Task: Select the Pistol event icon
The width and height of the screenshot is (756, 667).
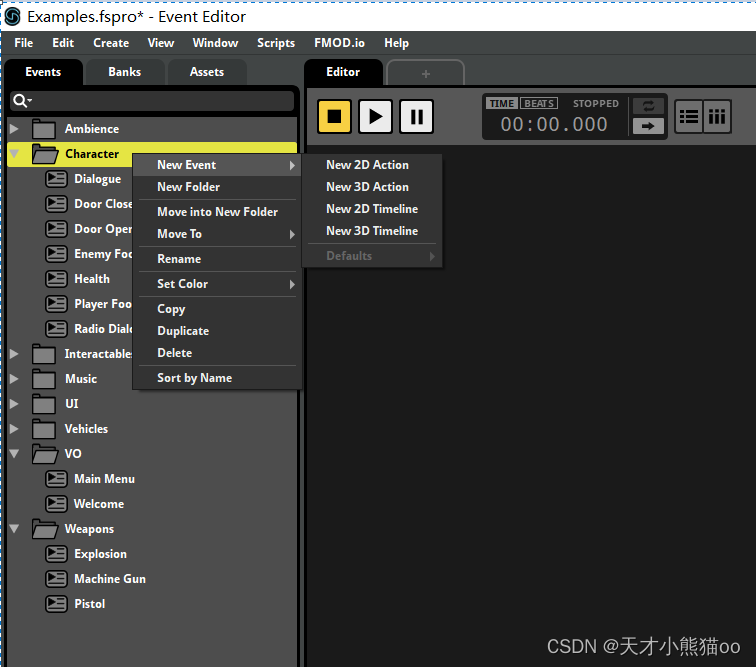Action: (x=56, y=604)
